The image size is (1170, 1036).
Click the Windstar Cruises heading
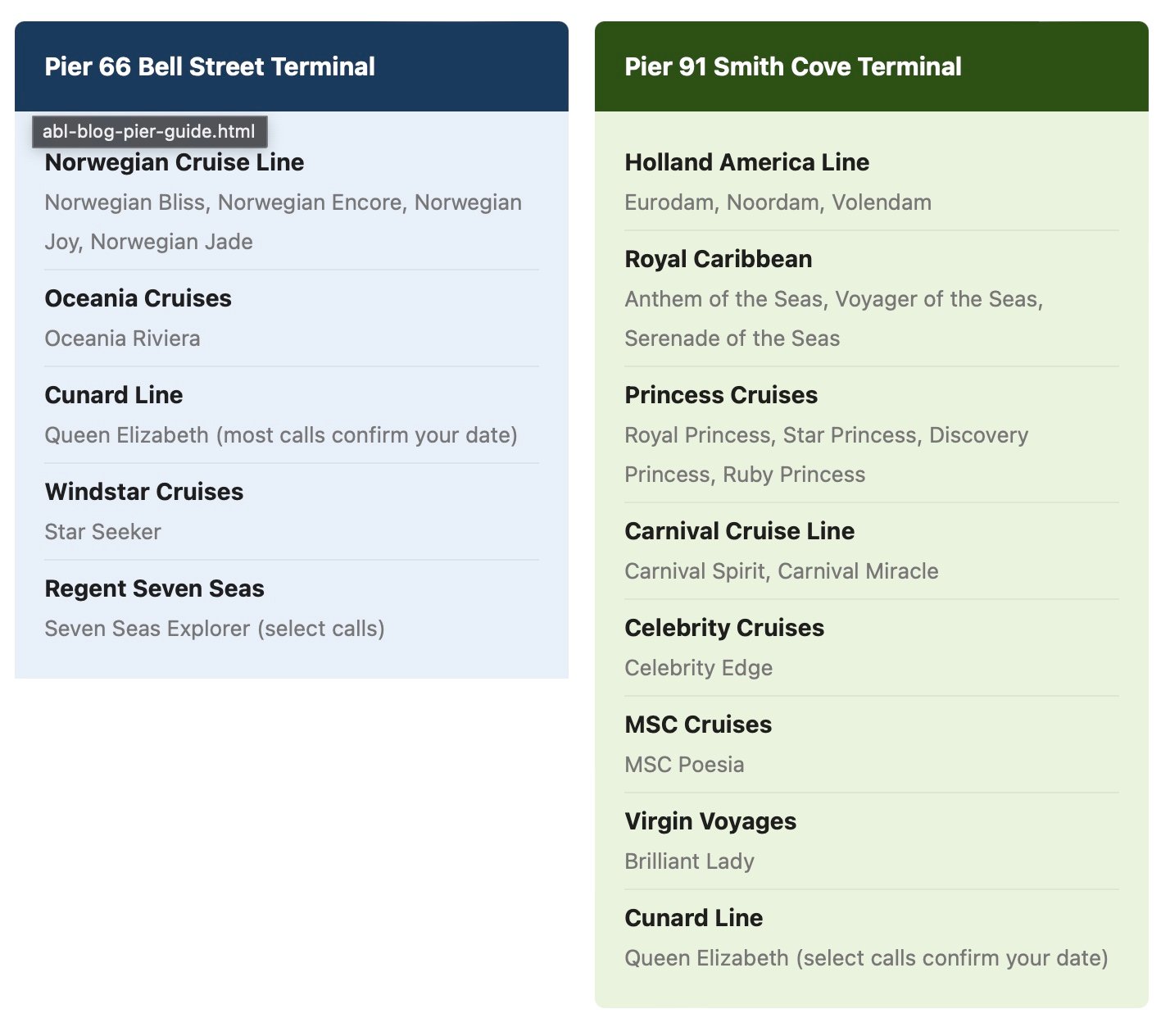coord(144,492)
